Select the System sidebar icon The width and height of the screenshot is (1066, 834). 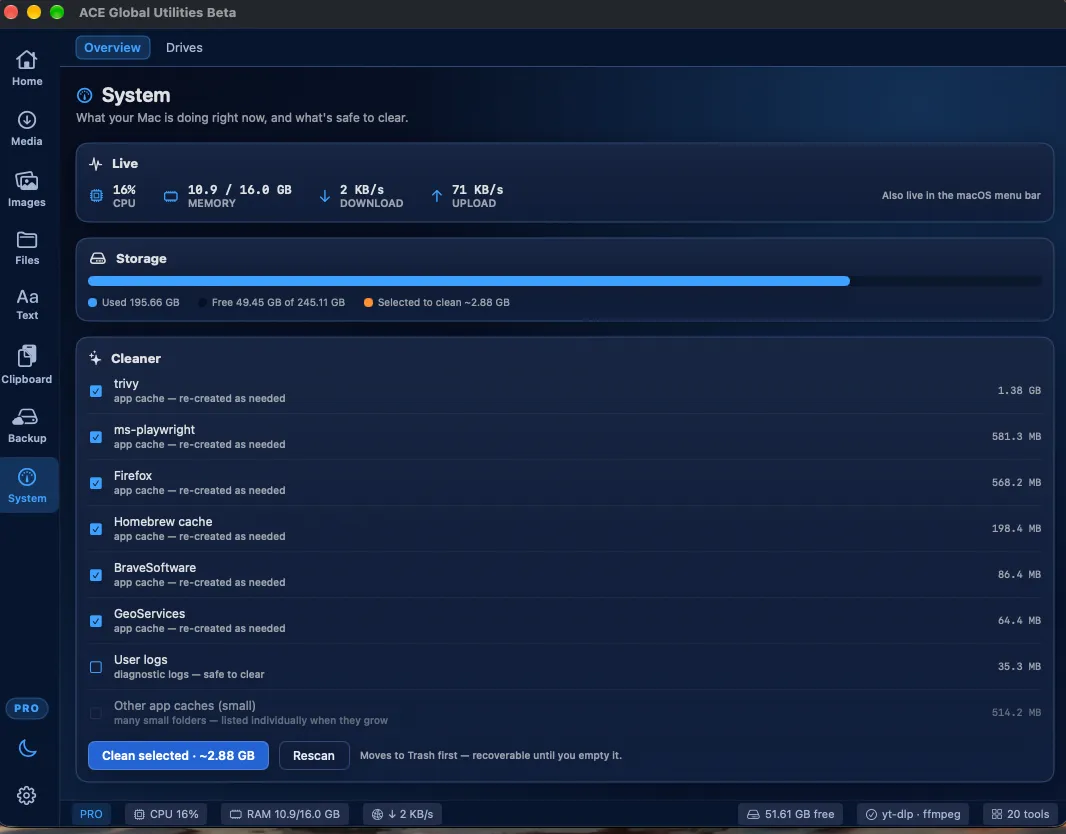tap(27, 485)
